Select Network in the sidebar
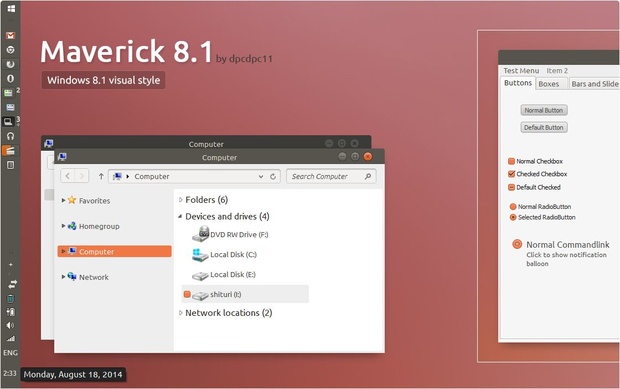The image size is (620, 389). pos(94,277)
